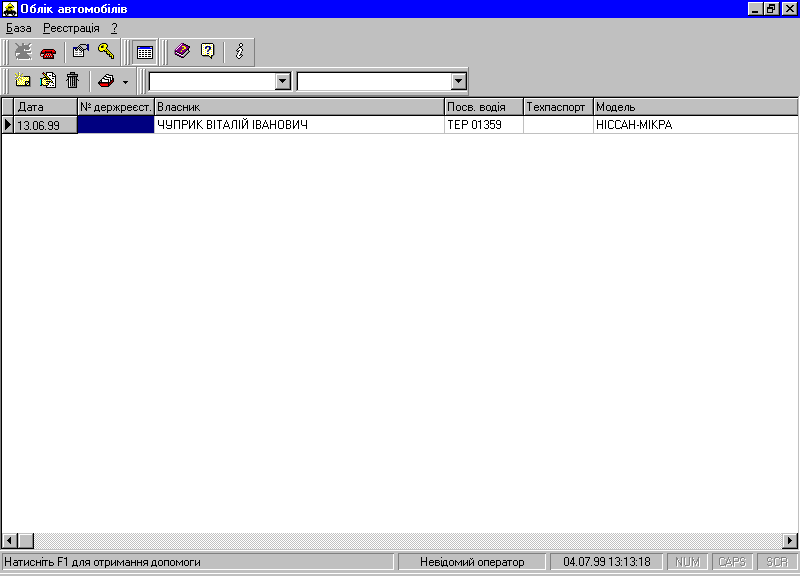Open the first filter combo box arrow

[283, 81]
